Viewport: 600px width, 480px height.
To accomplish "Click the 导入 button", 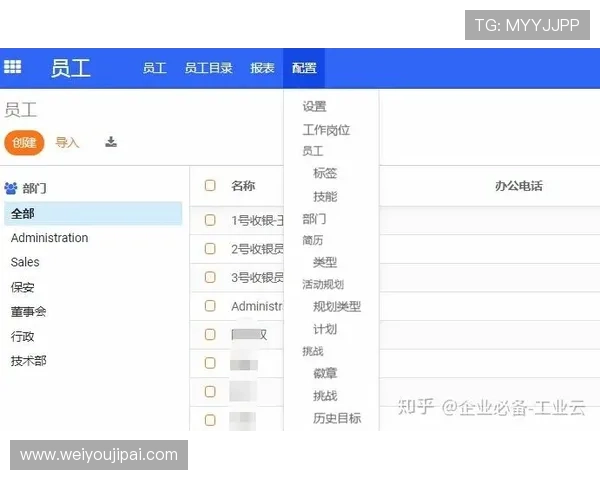I will point(67,143).
